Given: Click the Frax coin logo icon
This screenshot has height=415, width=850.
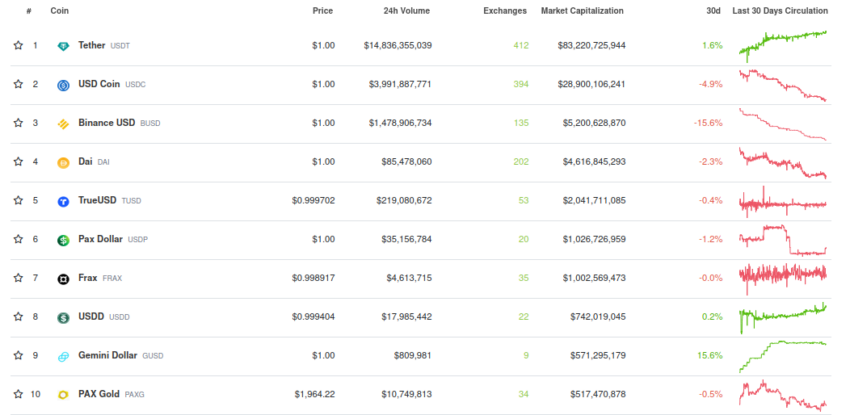Looking at the screenshot, I should coord(63,279).
